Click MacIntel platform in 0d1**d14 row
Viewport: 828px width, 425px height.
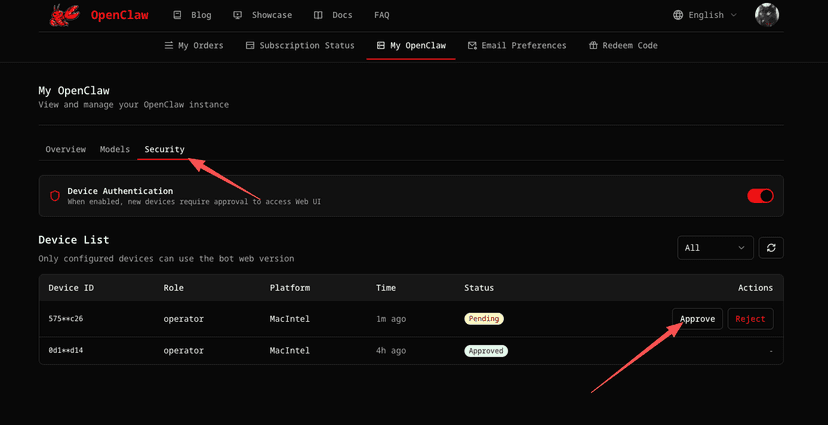pos(290,351)
